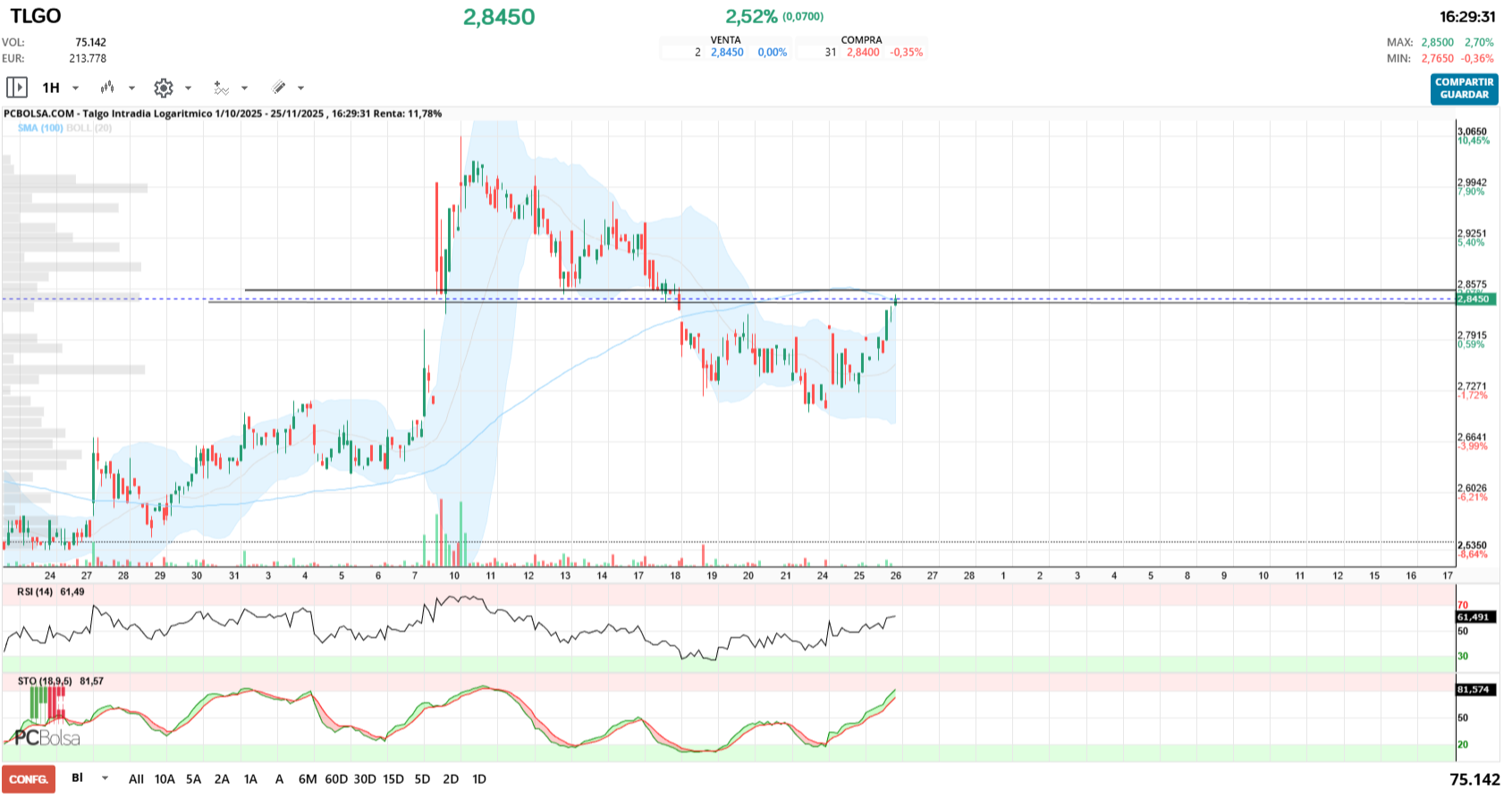Screen dimensions: 1512x798
Task: Click the red CONFG. button
Action: click(x=29, y=779)
